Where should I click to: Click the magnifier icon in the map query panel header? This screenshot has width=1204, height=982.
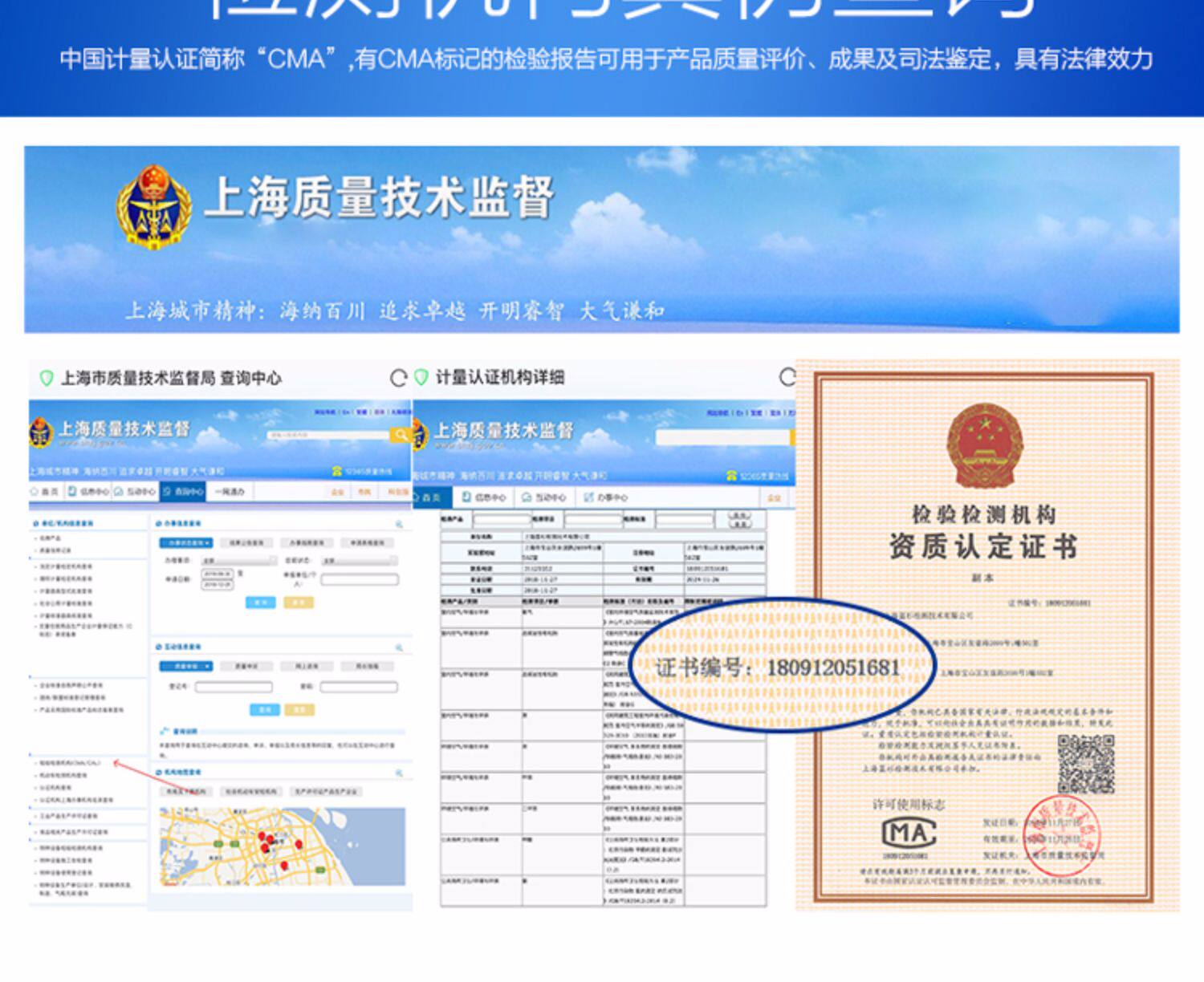coord(399,773)
